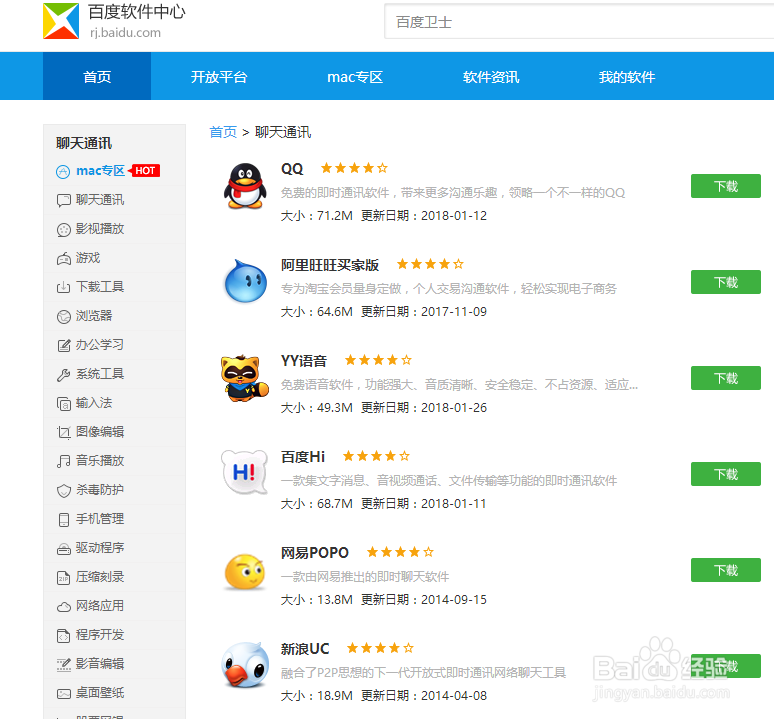
Task: Click the QQ description text
Action: pyautogui.click(x=453, y=192)
